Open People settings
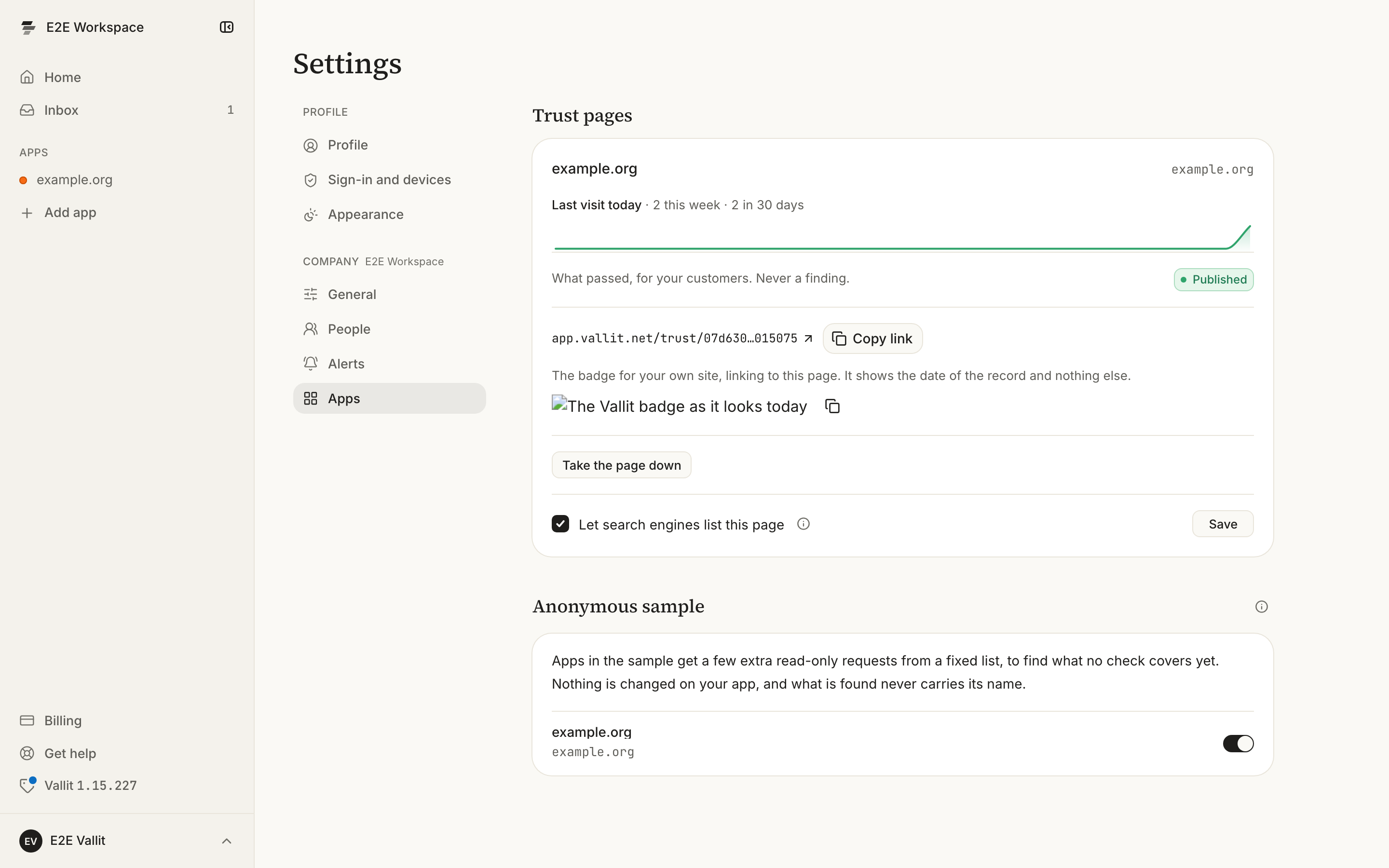 (x=389, y=329)
